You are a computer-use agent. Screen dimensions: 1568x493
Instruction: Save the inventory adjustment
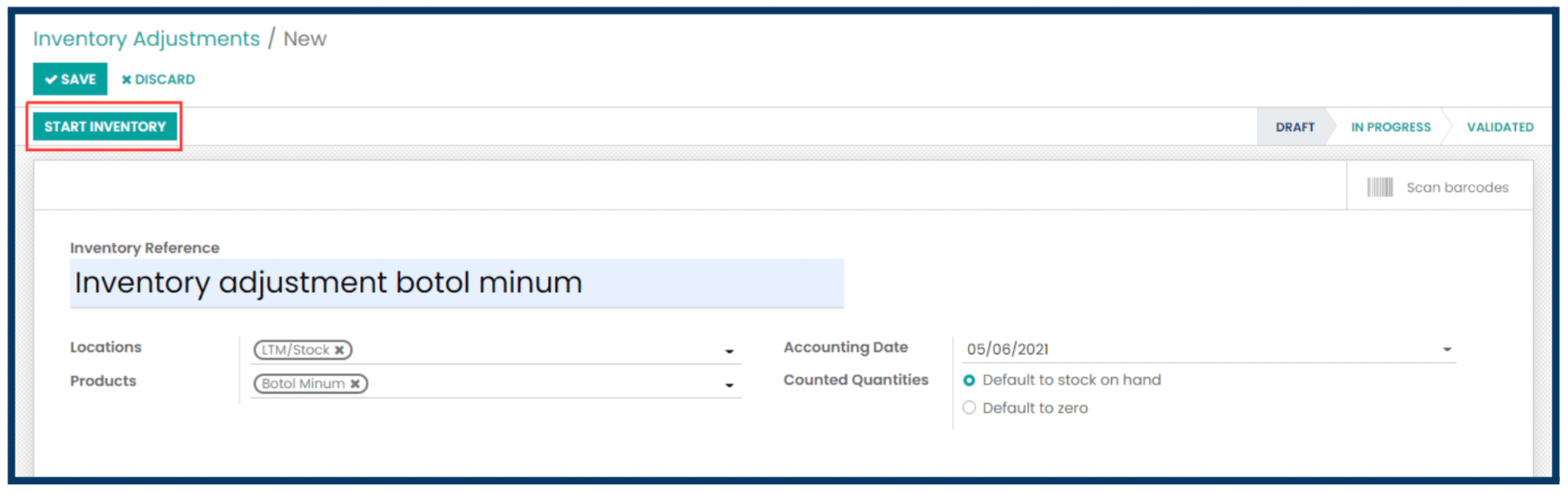coord(70,79)
